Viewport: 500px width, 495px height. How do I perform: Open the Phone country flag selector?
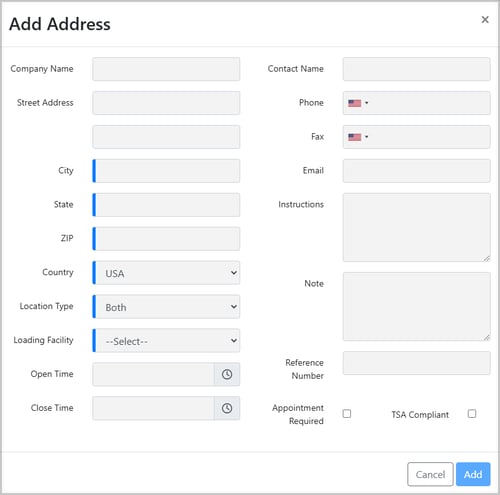(358, 103)
